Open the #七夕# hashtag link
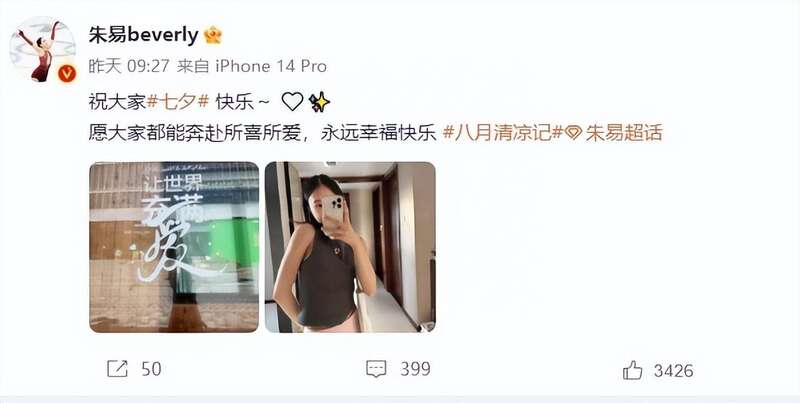This screenshot has height=403, width=800. click(178, 103)
